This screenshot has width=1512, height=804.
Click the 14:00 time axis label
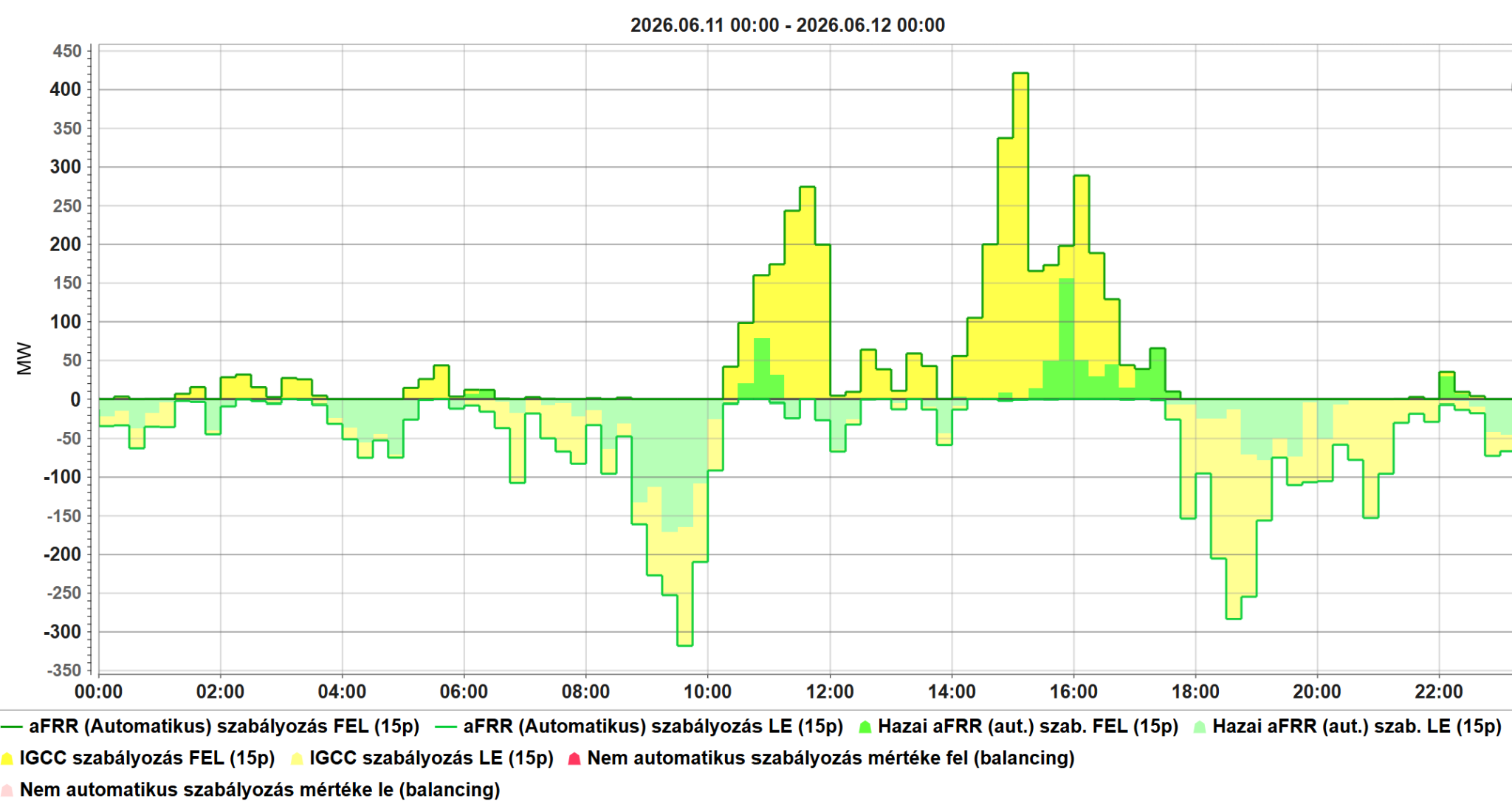point(952,692)
